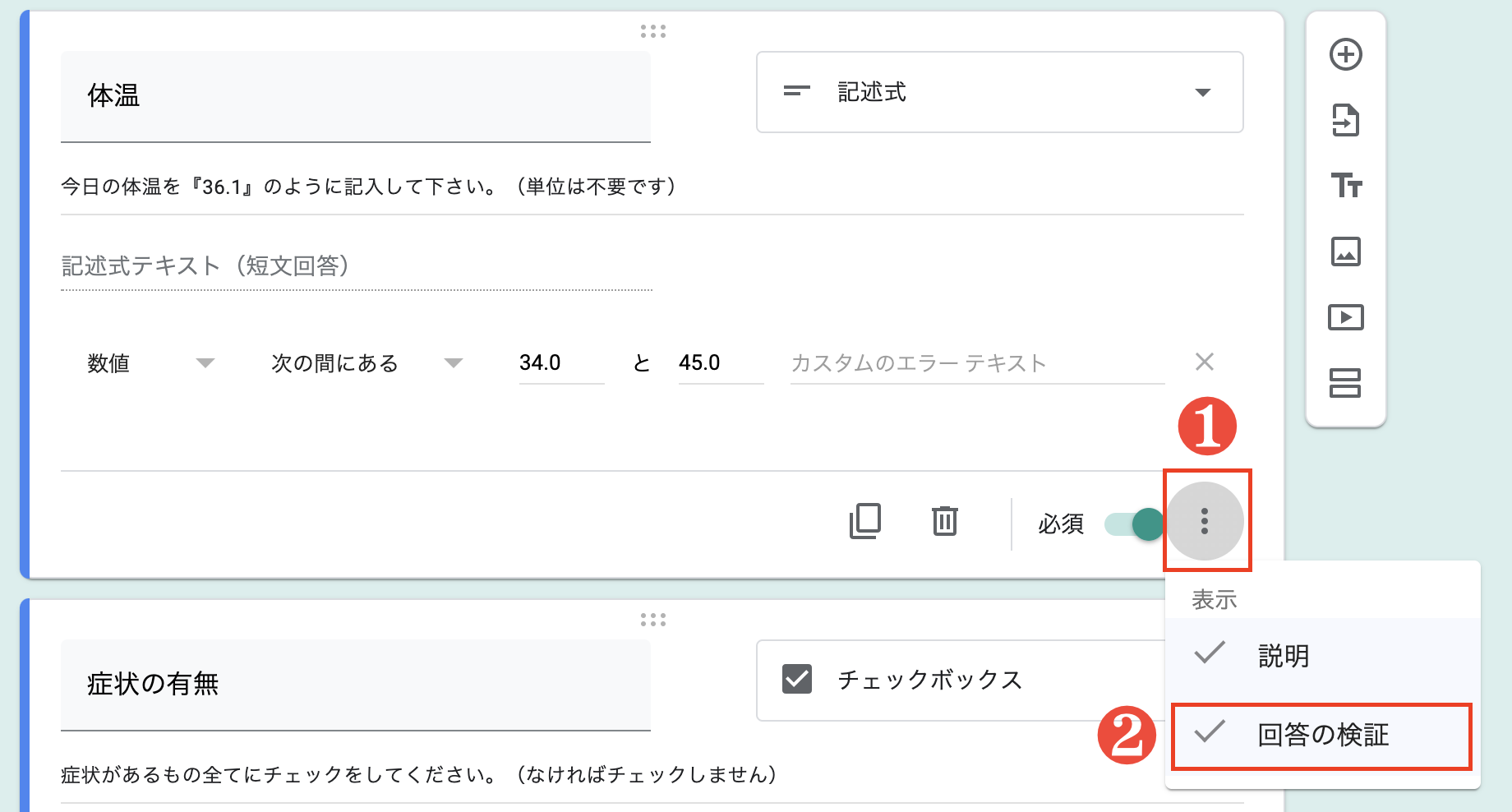Click the add question plus icon
The image size is (1512, 812).
tap(1345, 55)
